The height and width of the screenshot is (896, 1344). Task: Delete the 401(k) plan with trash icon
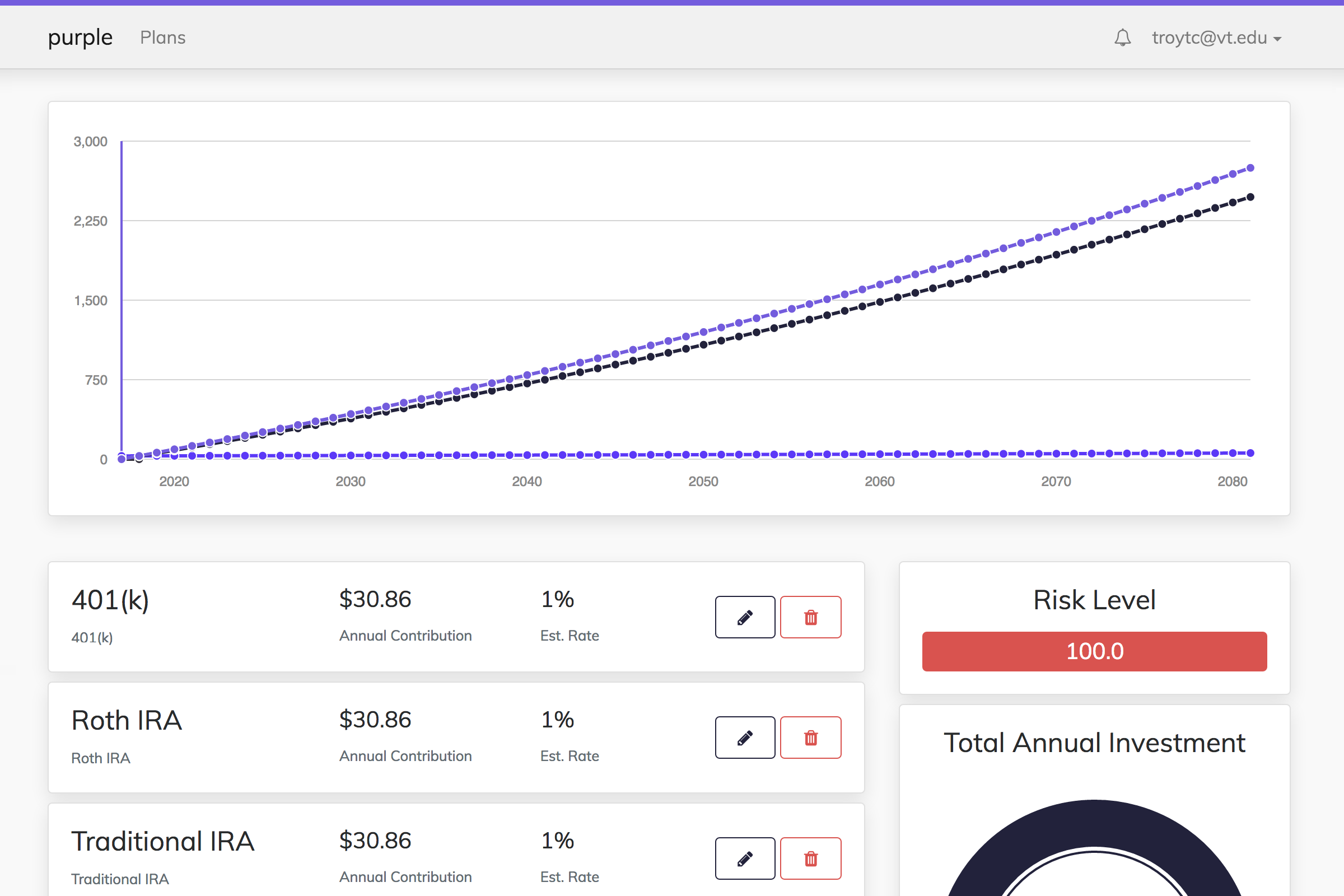pos(810,617)
